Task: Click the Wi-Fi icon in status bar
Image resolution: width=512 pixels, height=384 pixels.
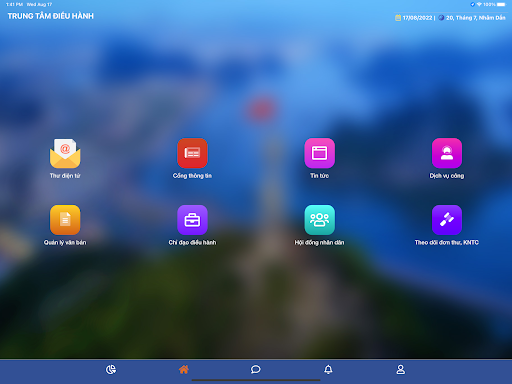Action: tap(479, 4)
